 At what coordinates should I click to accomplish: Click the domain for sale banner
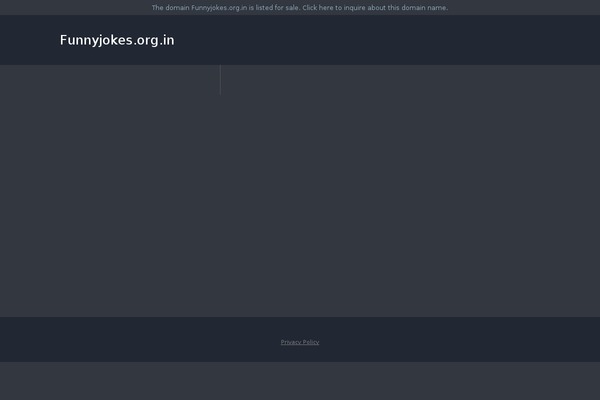click(x=300, y=8)
